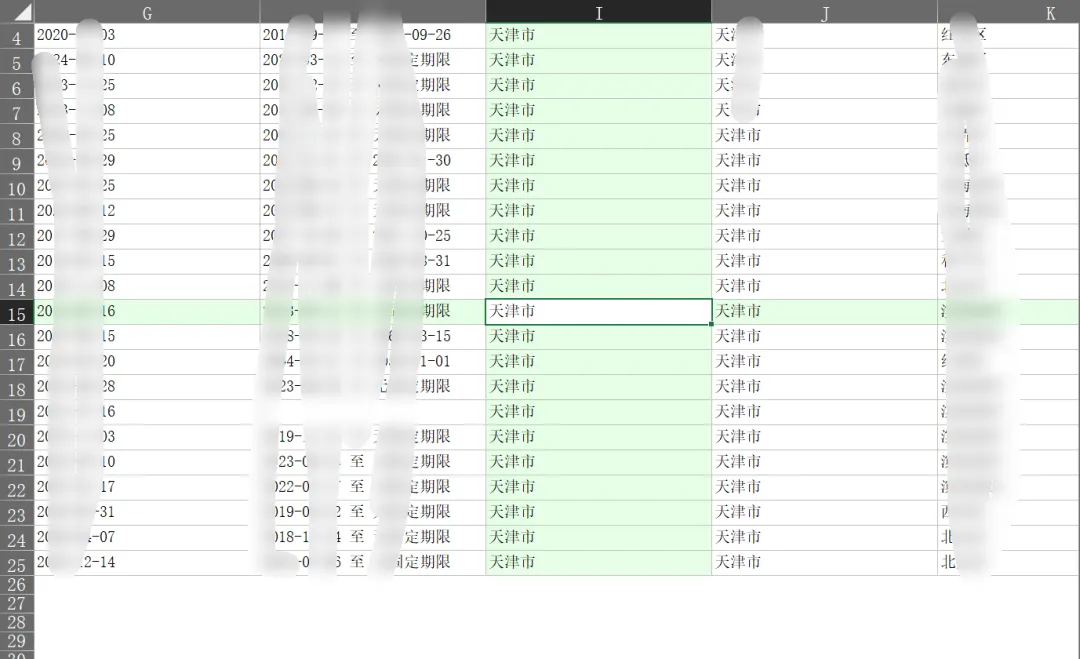Select row 29 header
Screen dimensions: 1080x659
(17, 641)
